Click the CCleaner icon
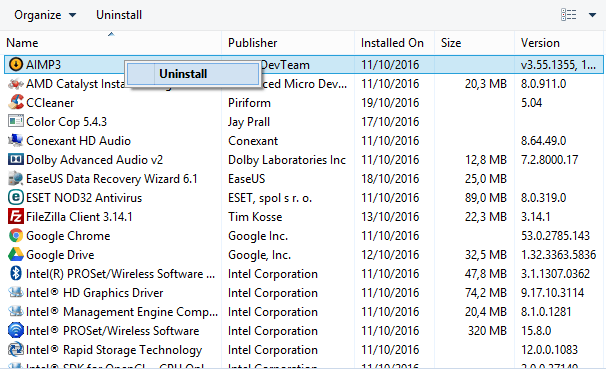 click(16, 102)
